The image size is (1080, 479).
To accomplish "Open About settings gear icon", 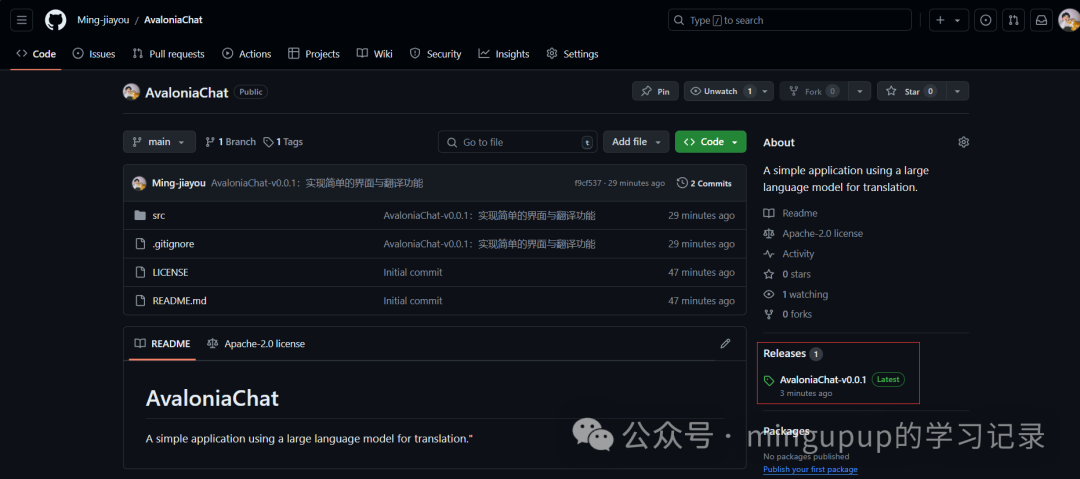I will [963, 142].
